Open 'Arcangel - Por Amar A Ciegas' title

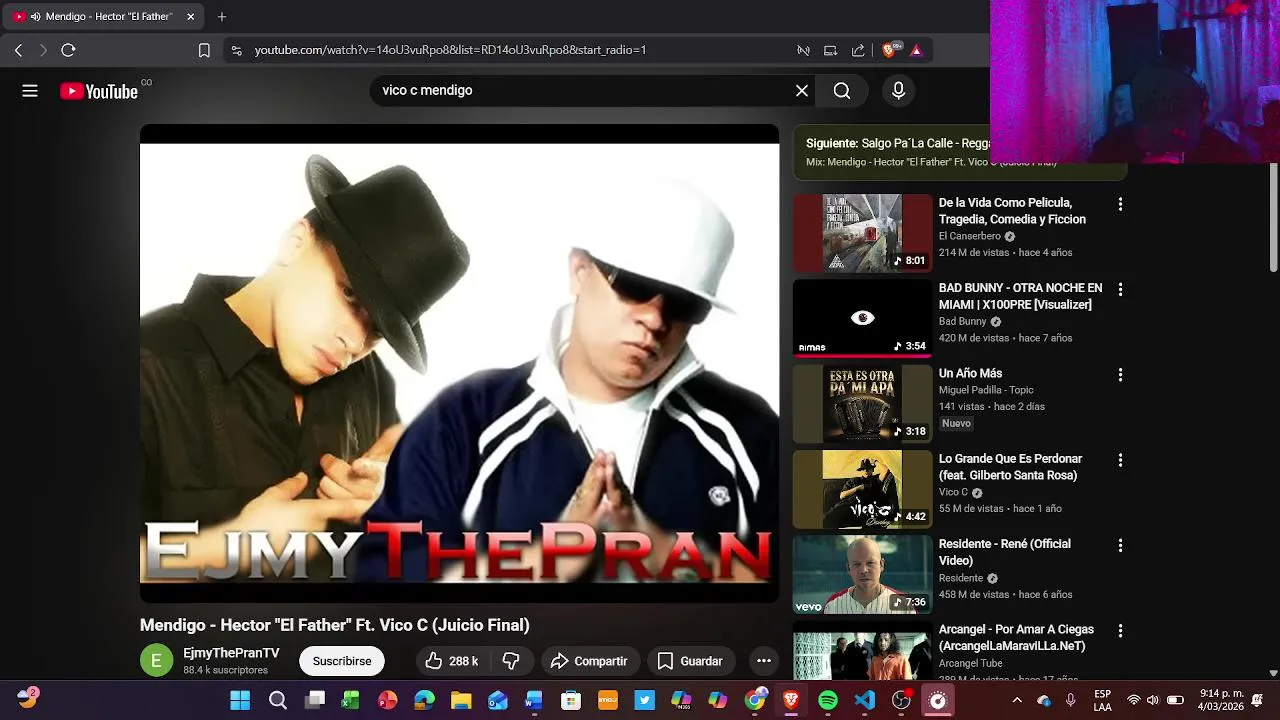click(1016, 637)
